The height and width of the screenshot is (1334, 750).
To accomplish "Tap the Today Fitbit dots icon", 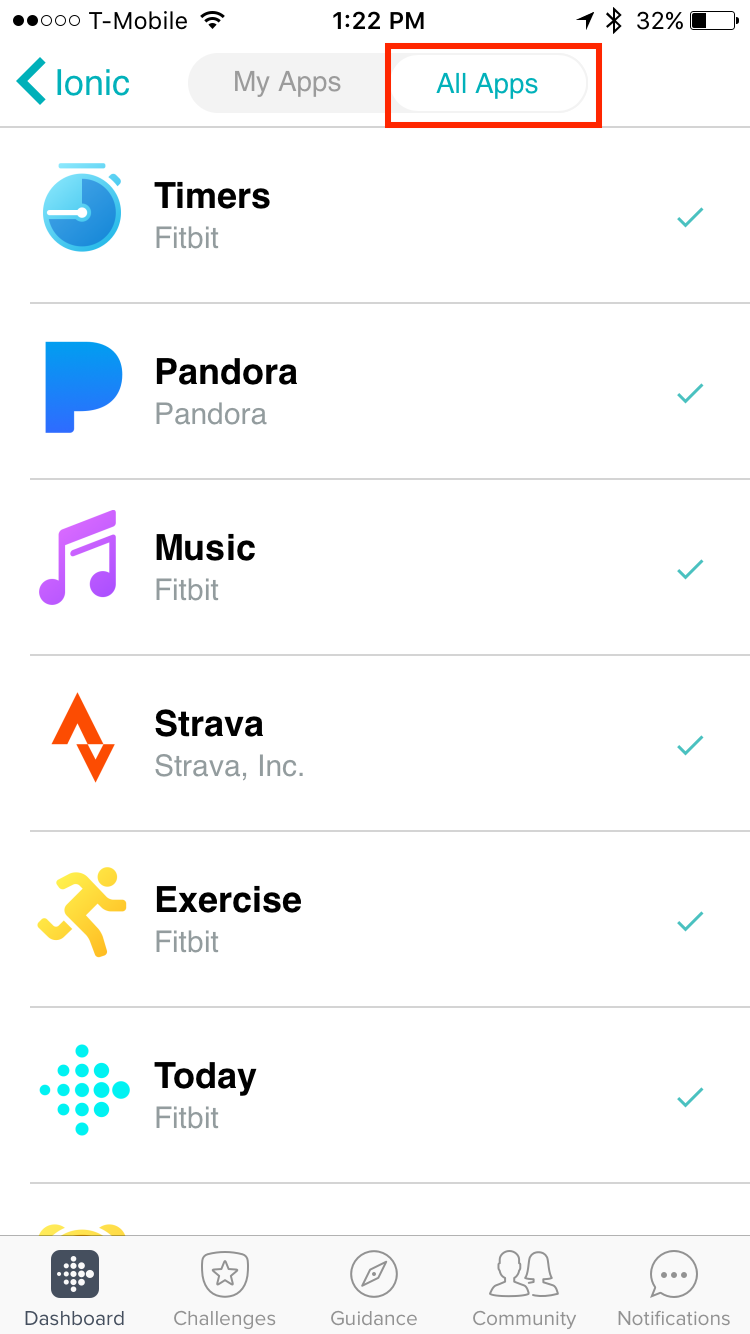I will [x=84, y=1090].
